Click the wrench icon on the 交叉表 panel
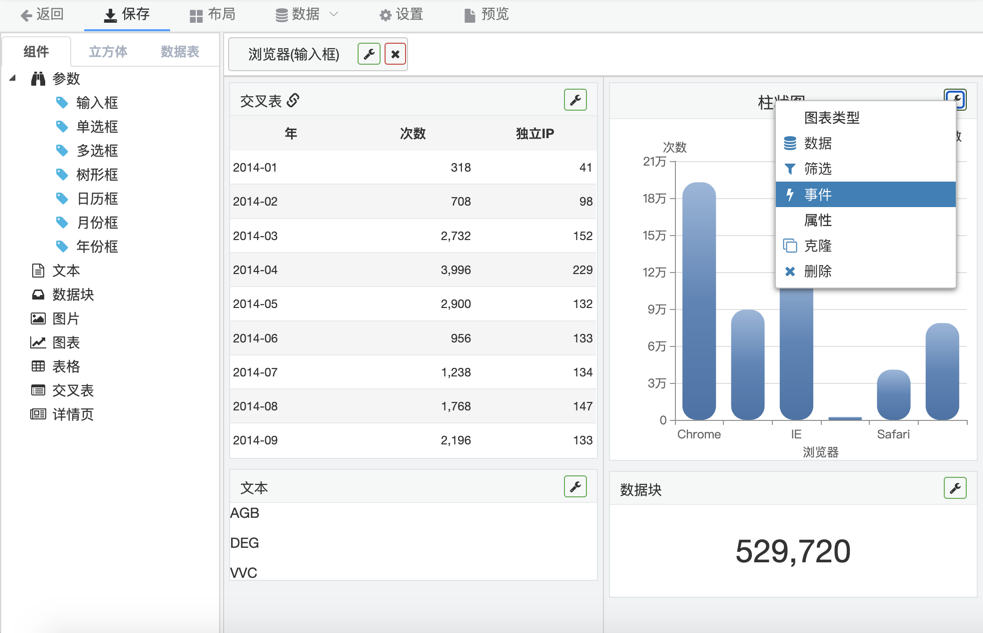The width and height of the screenshot is (983, 633). click(575, 100)
